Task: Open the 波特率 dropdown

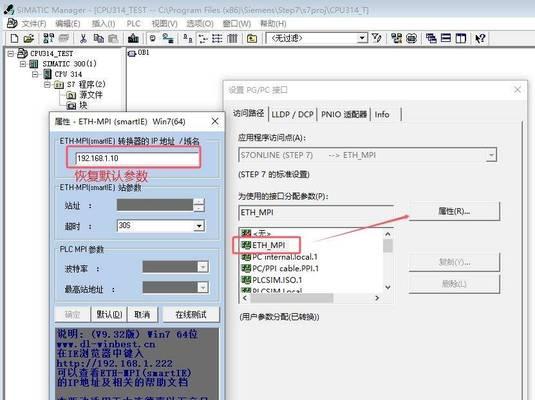Action: (x=203, y=267)
